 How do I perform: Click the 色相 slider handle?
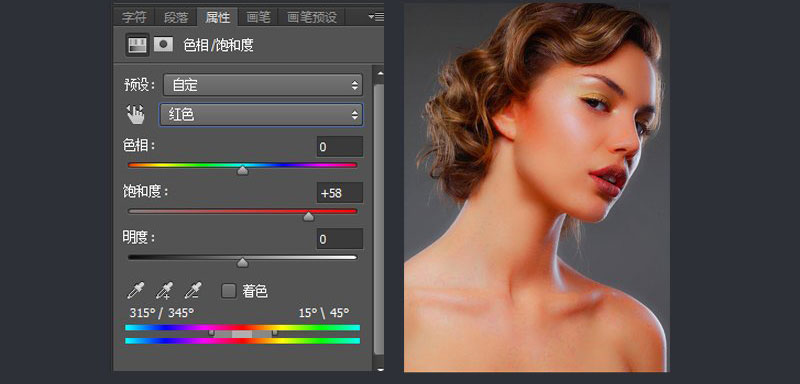[x=243, y=171]
